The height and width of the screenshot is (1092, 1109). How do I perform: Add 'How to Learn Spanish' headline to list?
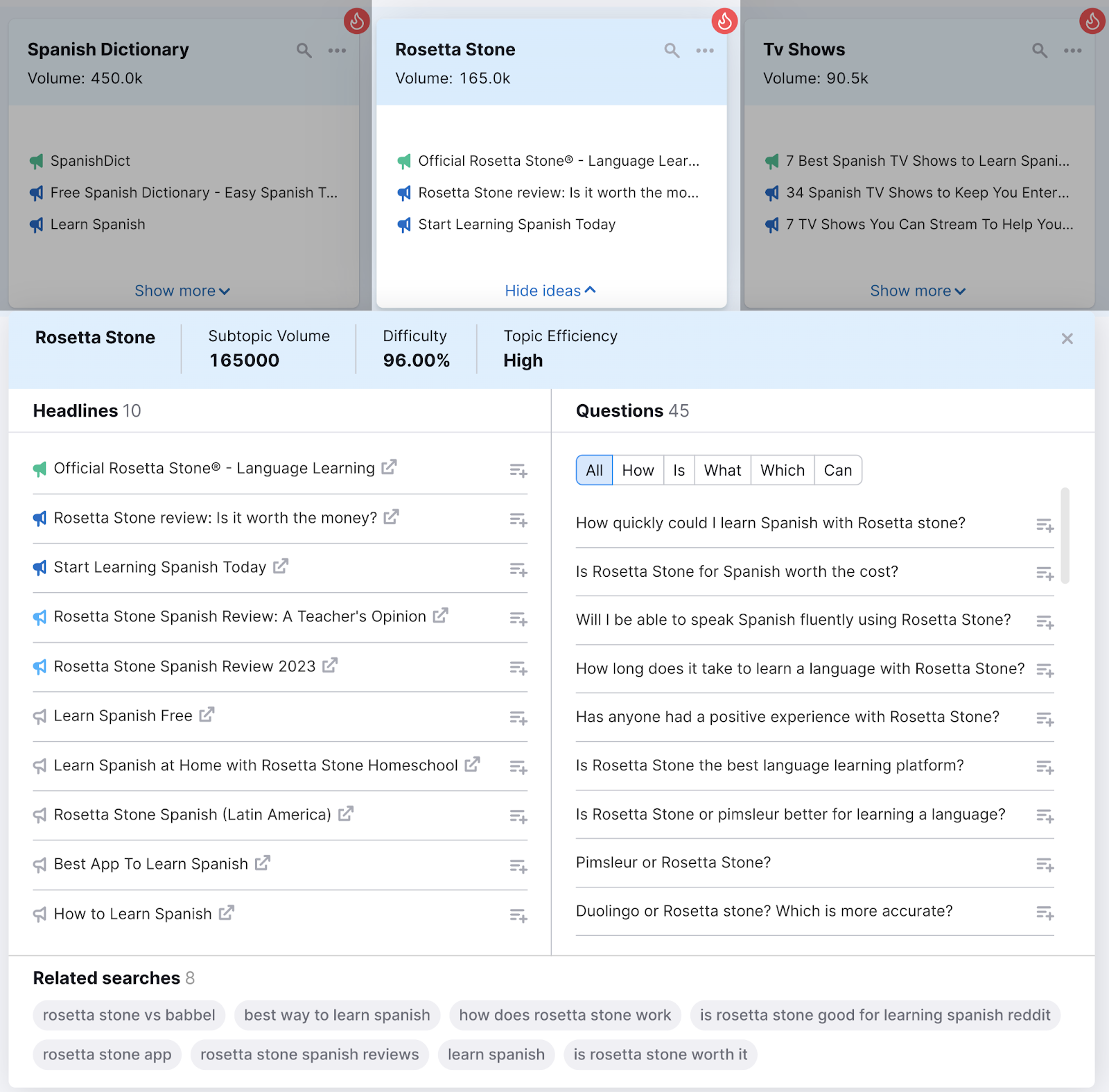click(518, 916)
